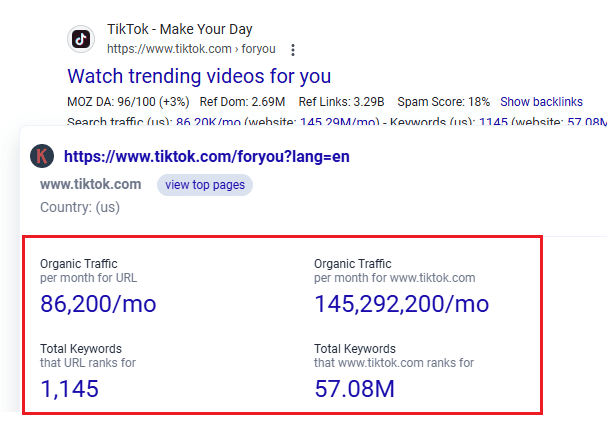Open the tiktok.com/foryou?lang=en URL link
Image resolution: width=607 pixels, height=423 pixels.
pos(207,156)
